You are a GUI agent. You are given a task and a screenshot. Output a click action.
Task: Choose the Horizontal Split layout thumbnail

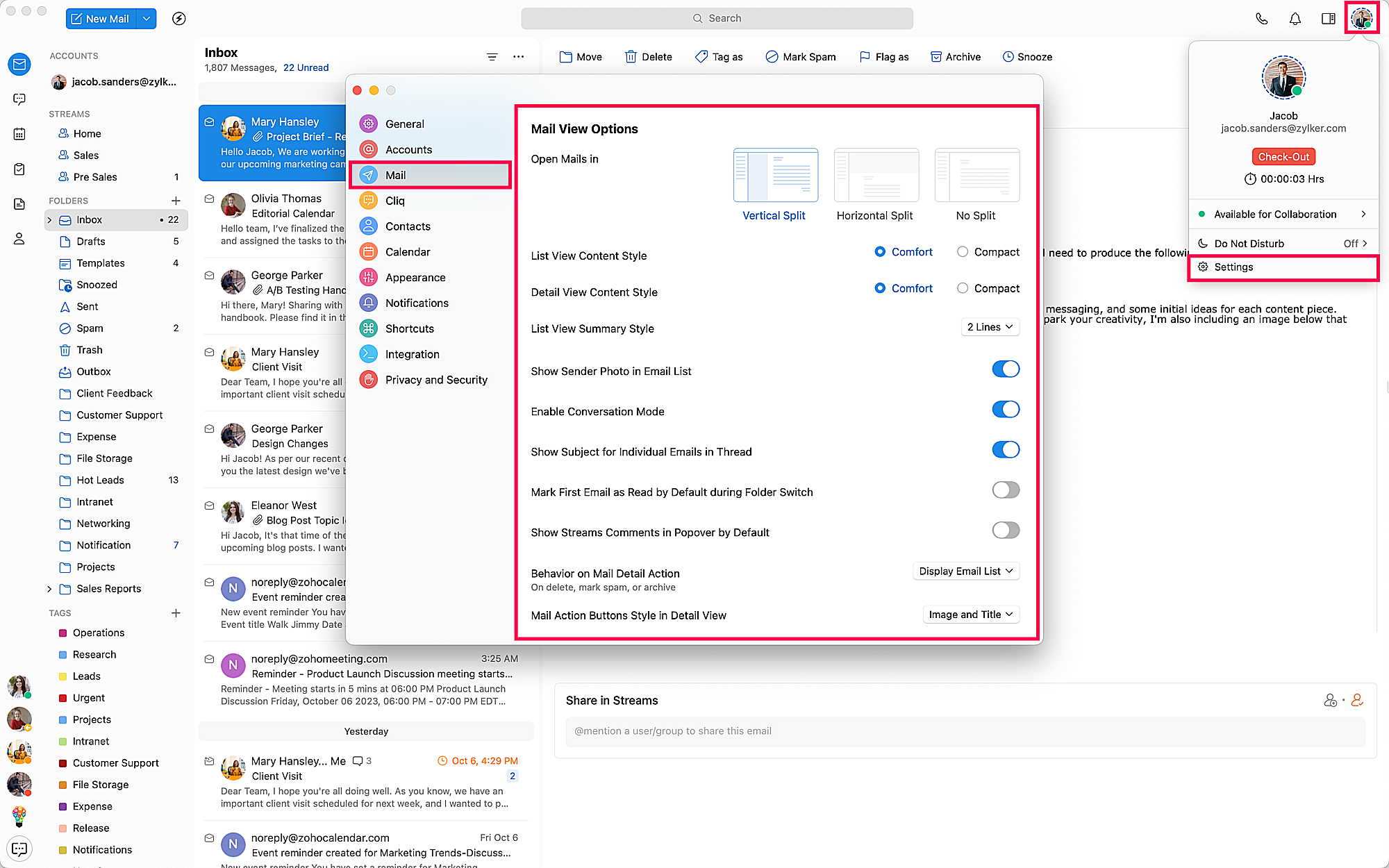point(876,176)
